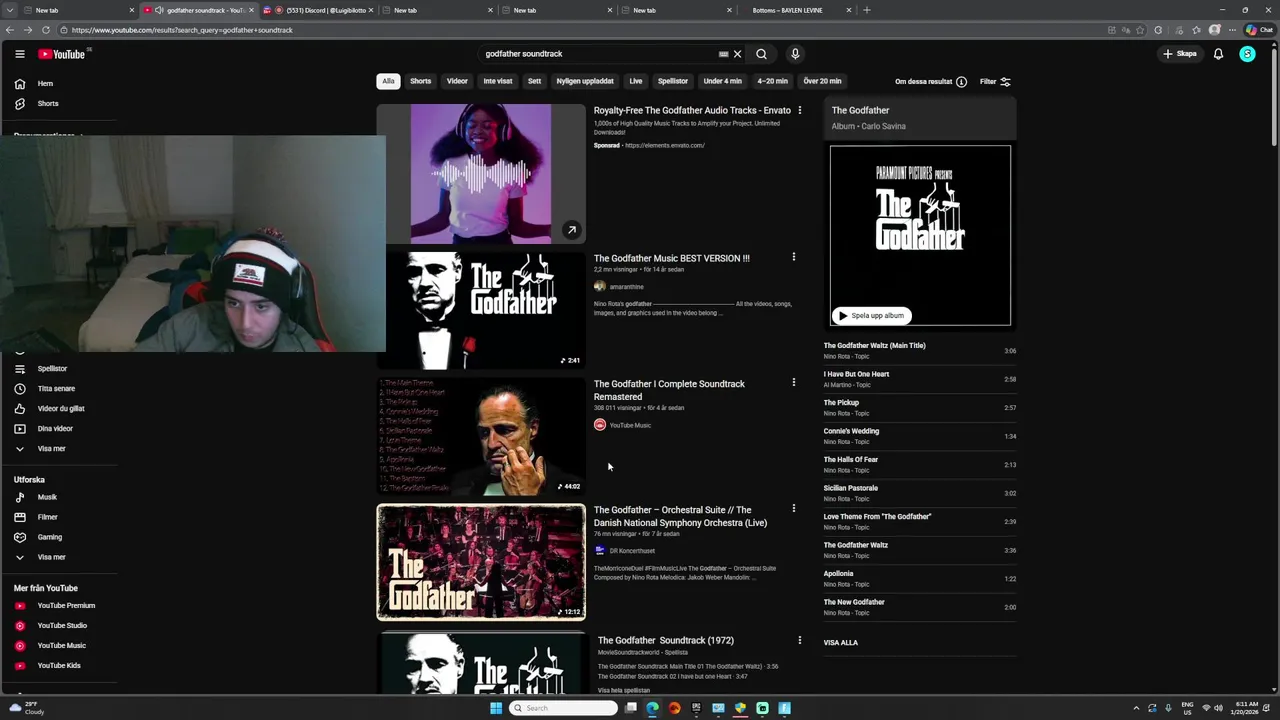Image resolution: width=1280 pixels, height=720 pixels.
Task: Open options for Godfather Soundtrack (1972) playlist
Action: (799, 640)
